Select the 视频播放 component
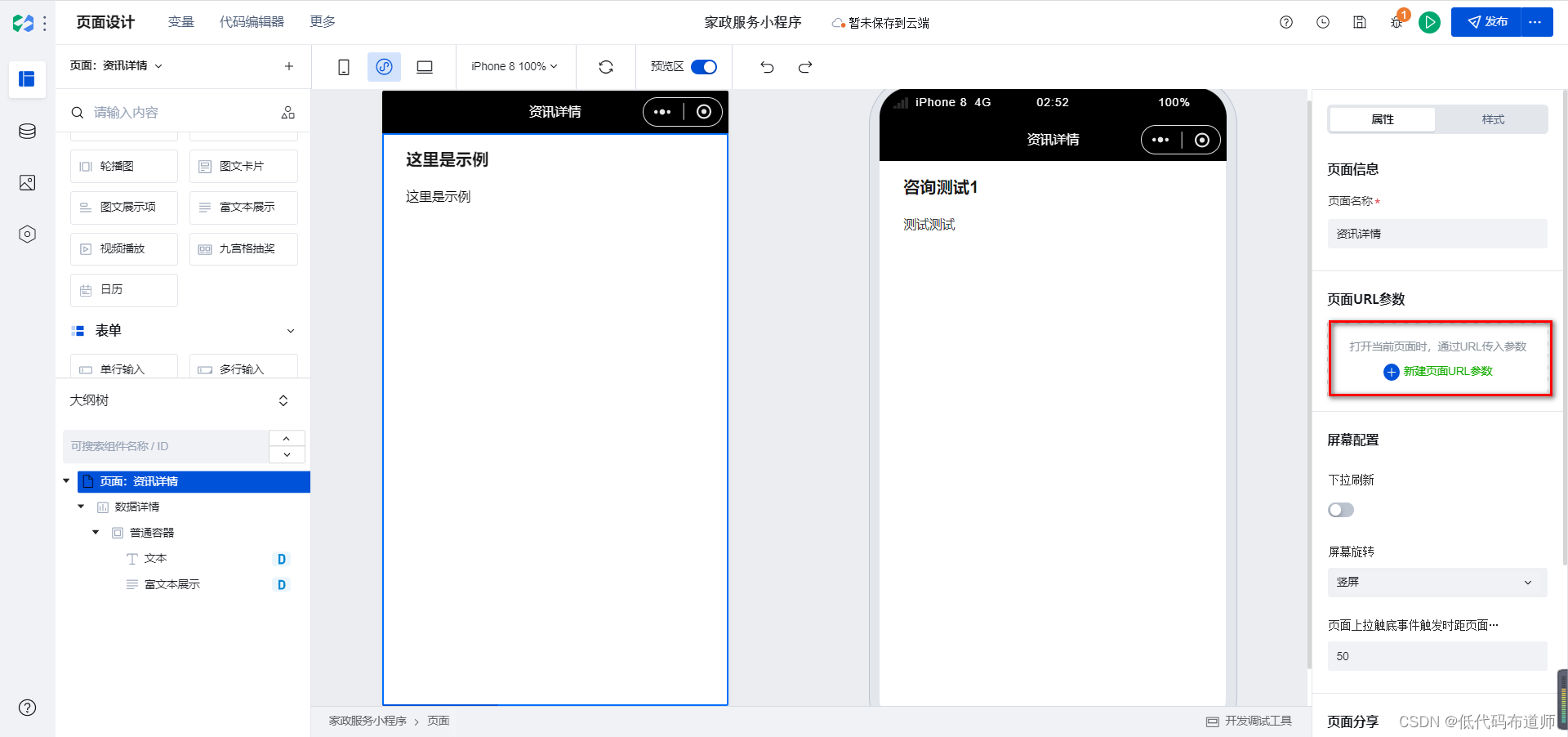This screenshot has height=737, width=1568. click(124, 249)
